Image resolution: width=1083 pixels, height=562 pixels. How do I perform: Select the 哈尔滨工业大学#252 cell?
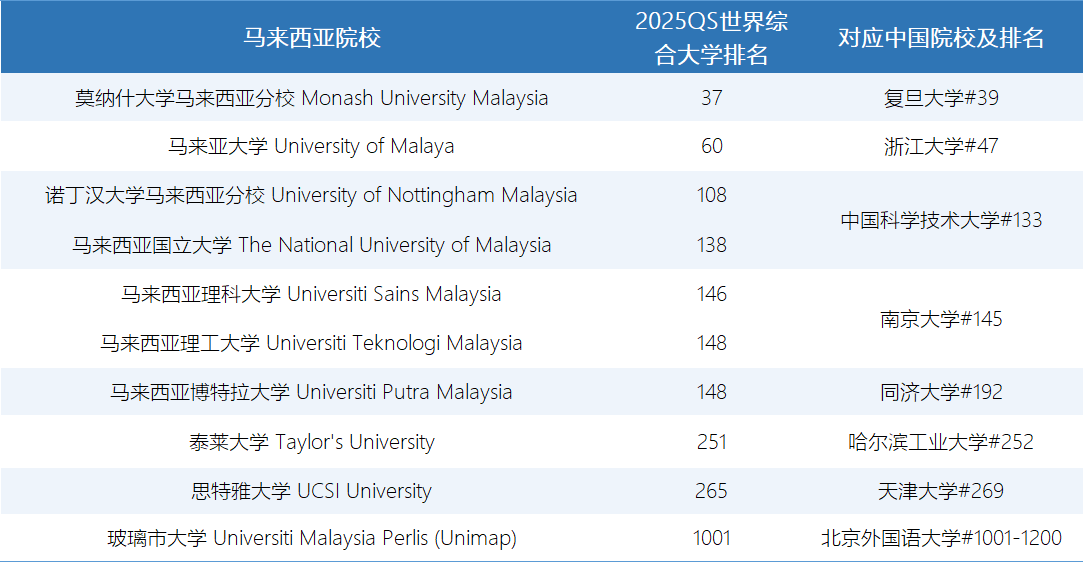coord(940,442)
